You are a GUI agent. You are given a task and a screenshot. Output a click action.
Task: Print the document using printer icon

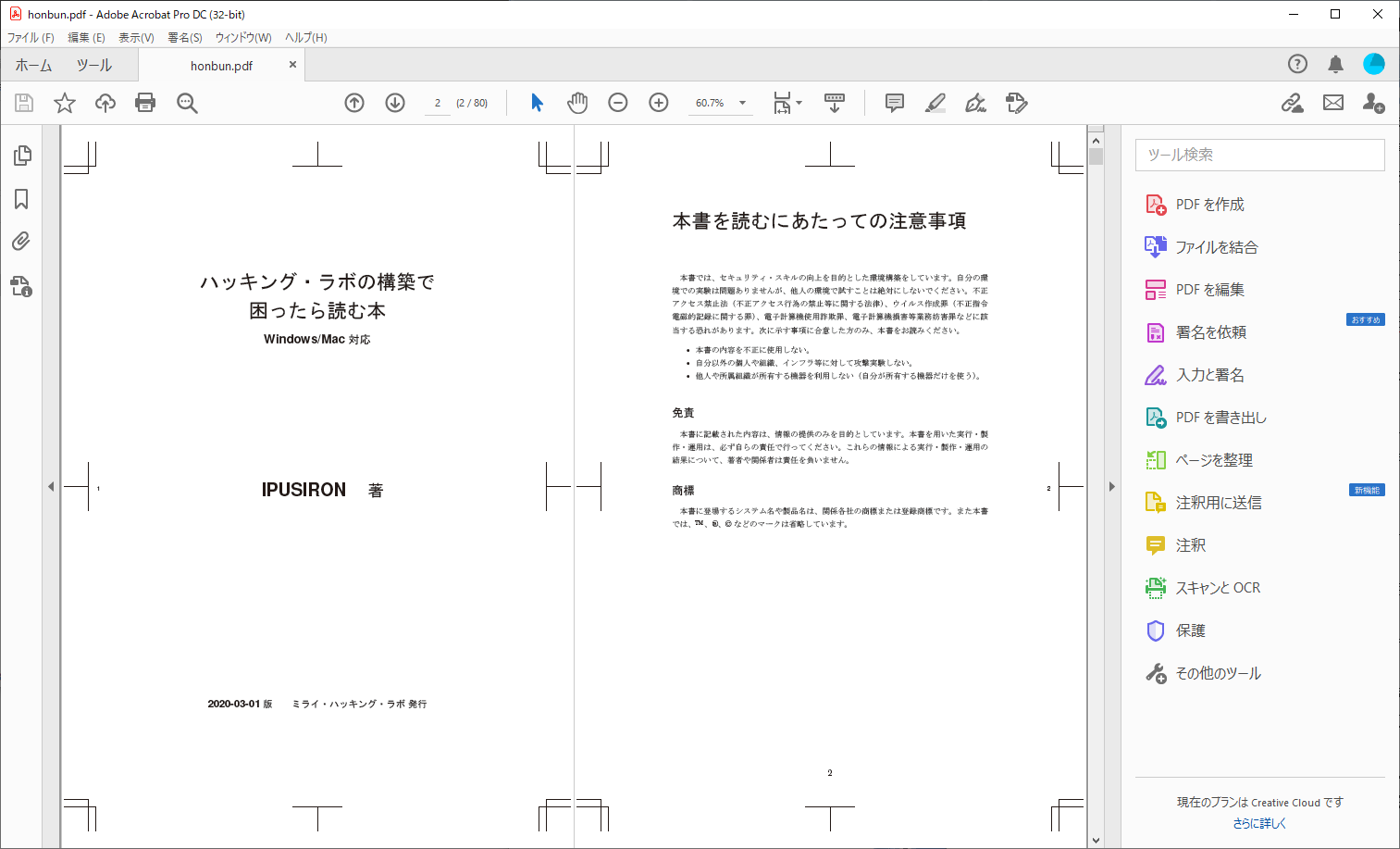(x=145, y=103)
